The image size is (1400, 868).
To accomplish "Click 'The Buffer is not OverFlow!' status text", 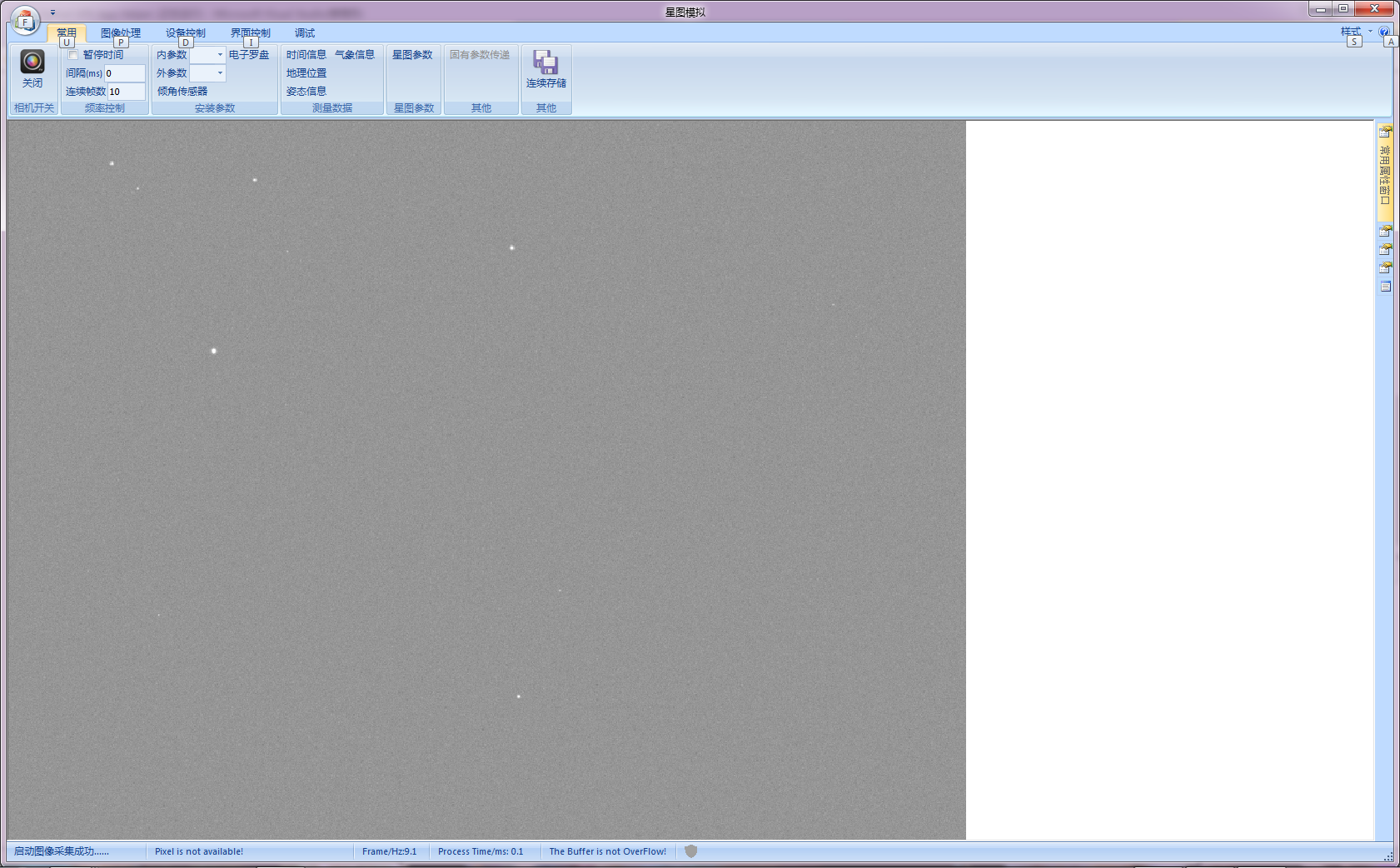I will point(607,851).
